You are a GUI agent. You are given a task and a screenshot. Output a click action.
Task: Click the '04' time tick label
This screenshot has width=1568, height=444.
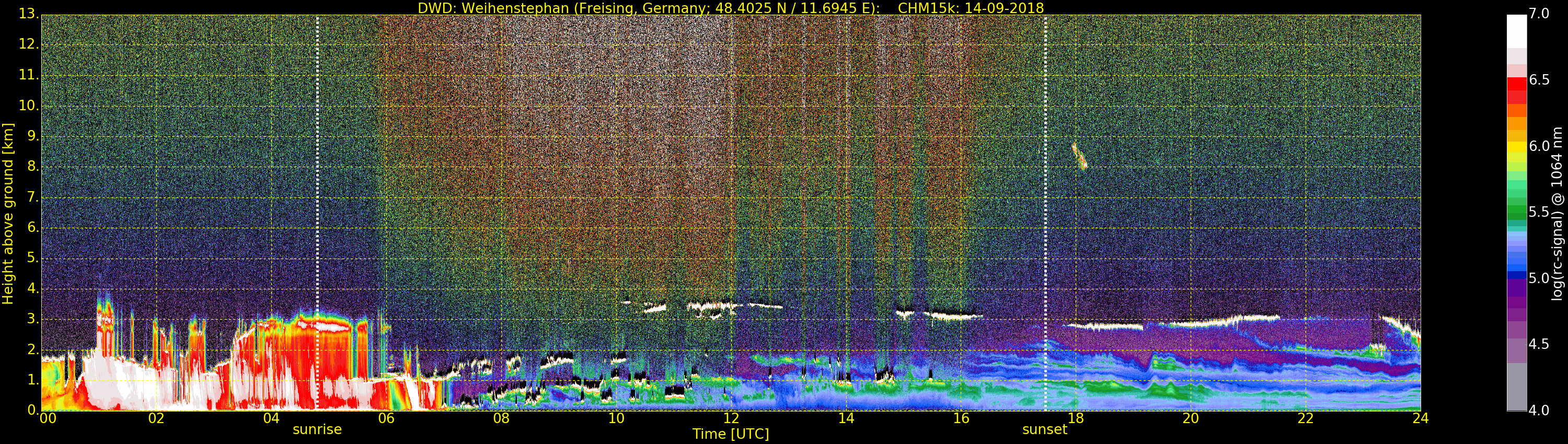click(x=271, y=418)
